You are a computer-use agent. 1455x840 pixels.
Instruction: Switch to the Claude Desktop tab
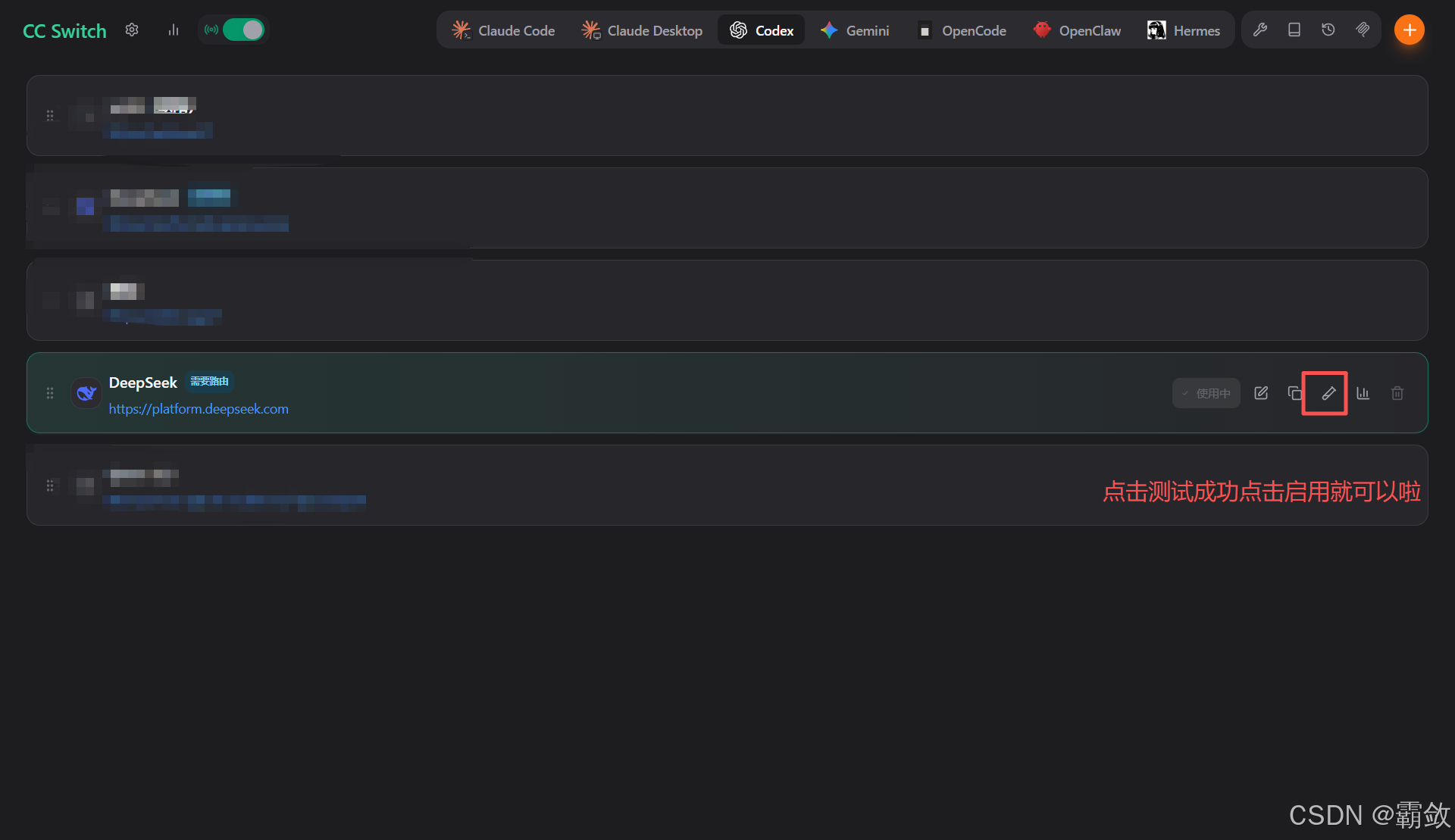point(642,30)
